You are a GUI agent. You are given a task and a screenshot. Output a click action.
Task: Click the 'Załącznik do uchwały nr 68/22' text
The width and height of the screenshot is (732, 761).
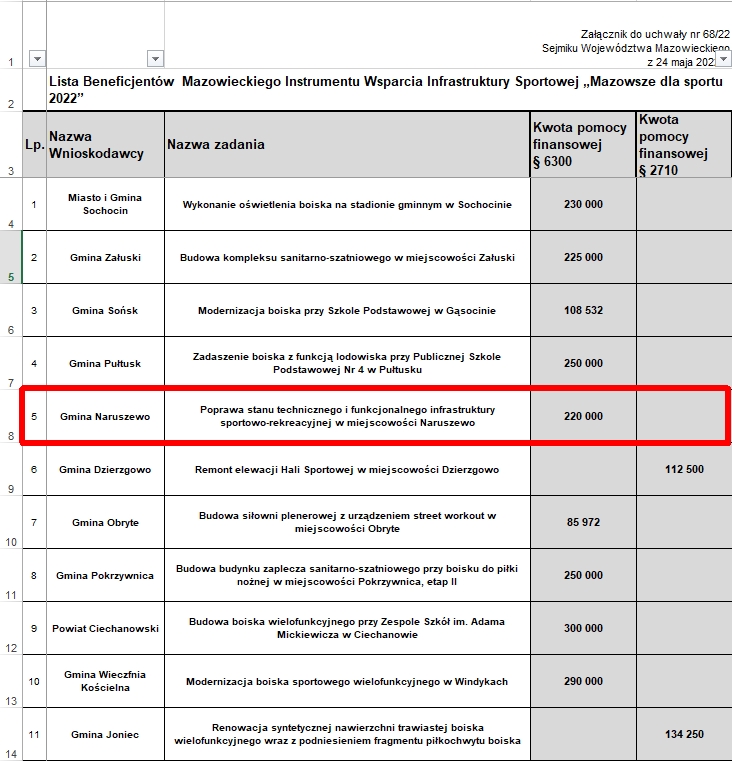point(655,34)
